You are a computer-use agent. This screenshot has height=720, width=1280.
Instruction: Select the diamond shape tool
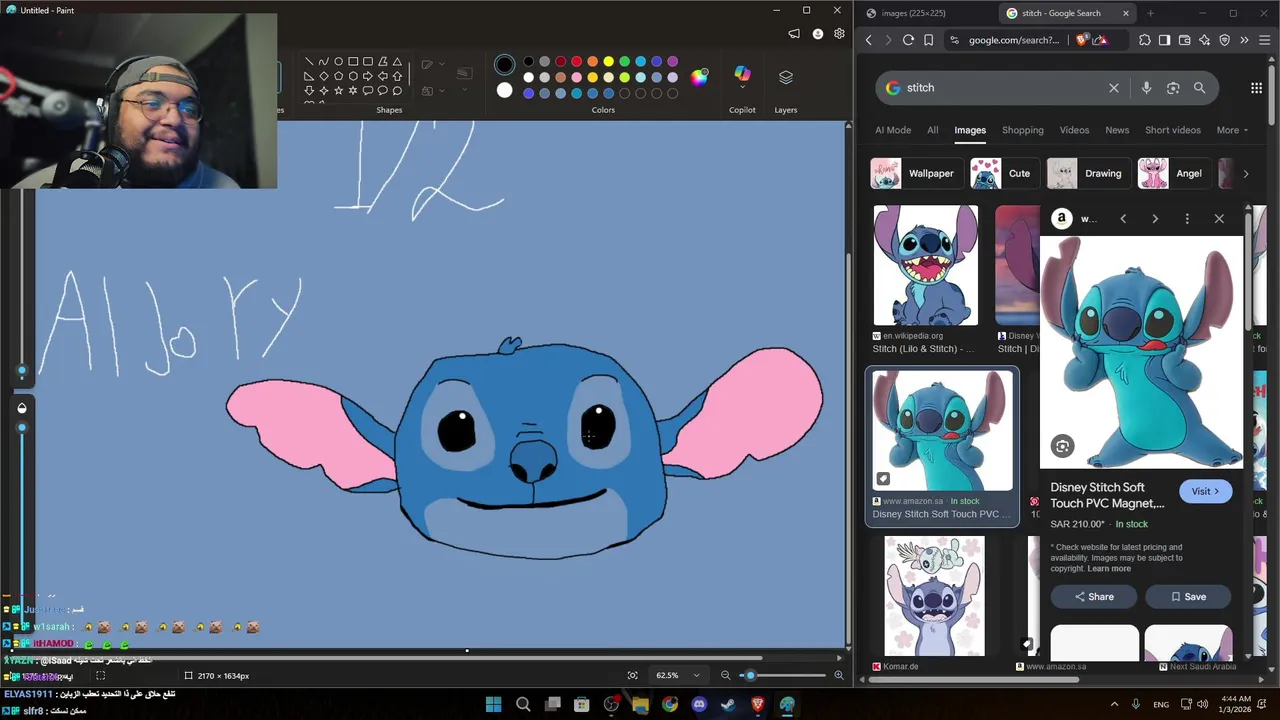[323, 76]
